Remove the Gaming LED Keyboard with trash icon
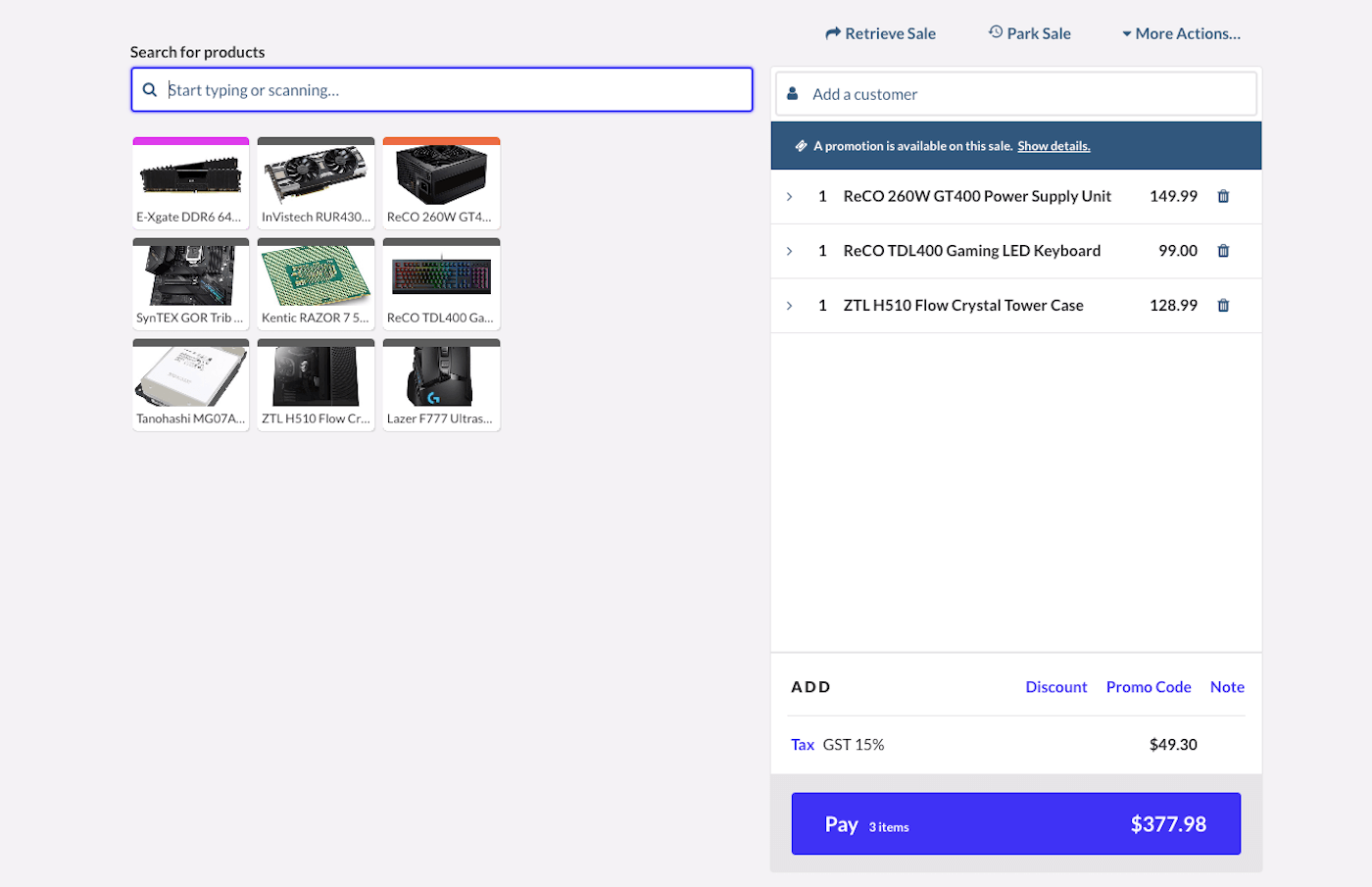Image resolution: width=1372 pixels, height=887 pixels. [x=1223, y=251]
